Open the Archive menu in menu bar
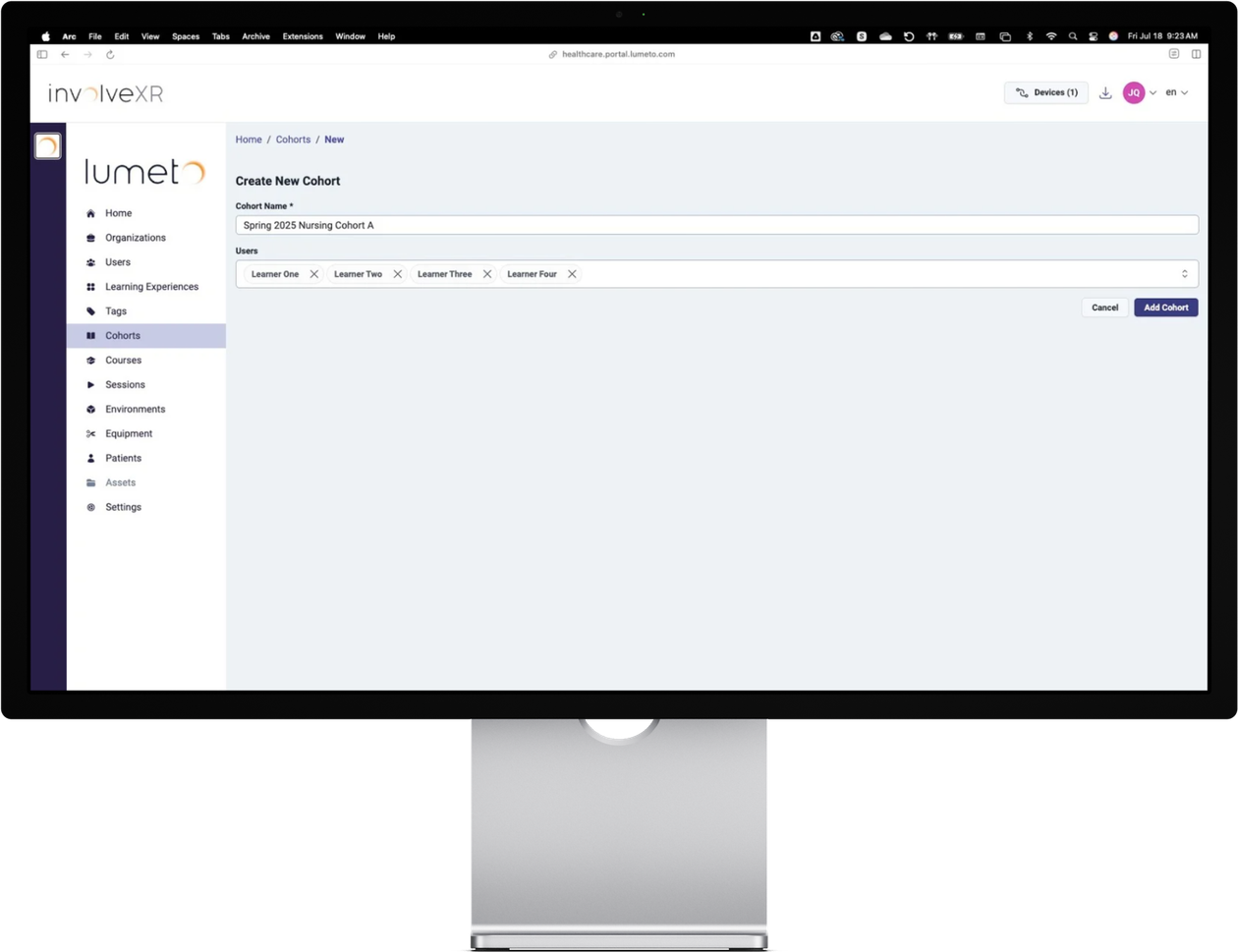Viewport: 1238px width, 952px height. (256, 36)
